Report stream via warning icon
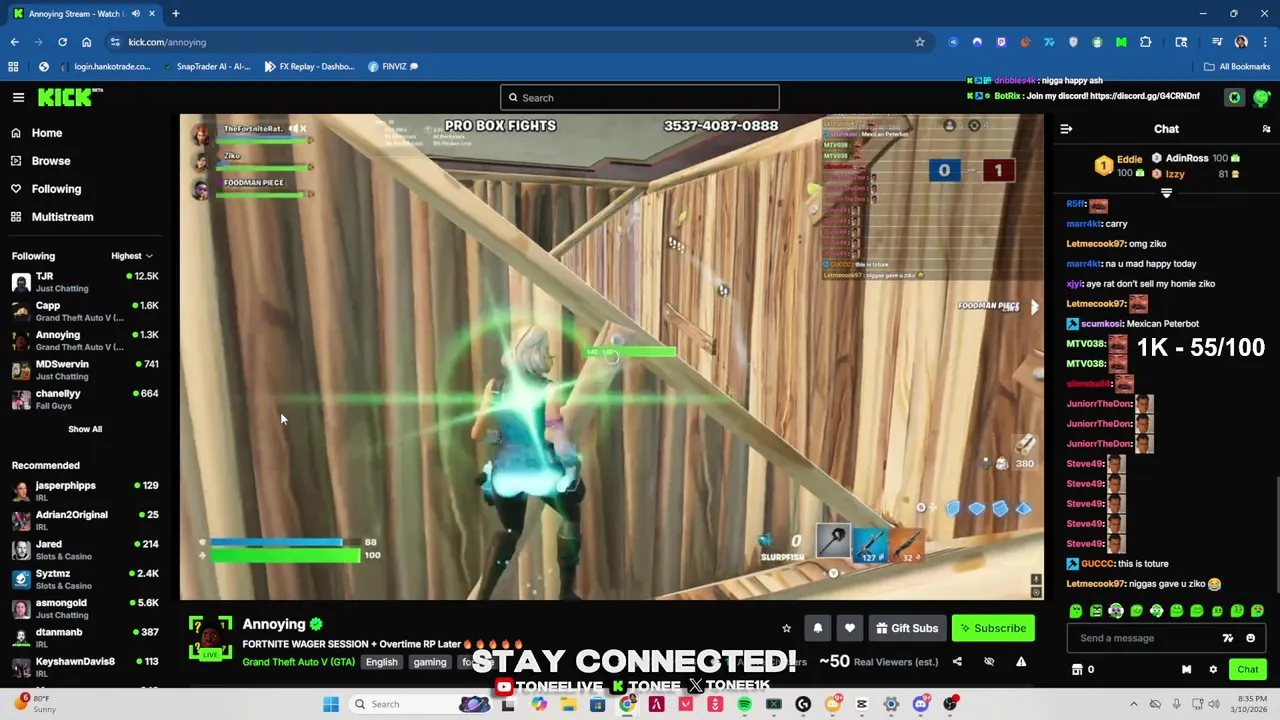Viewport: 1280px width, 720px height. coord(1021,662)
